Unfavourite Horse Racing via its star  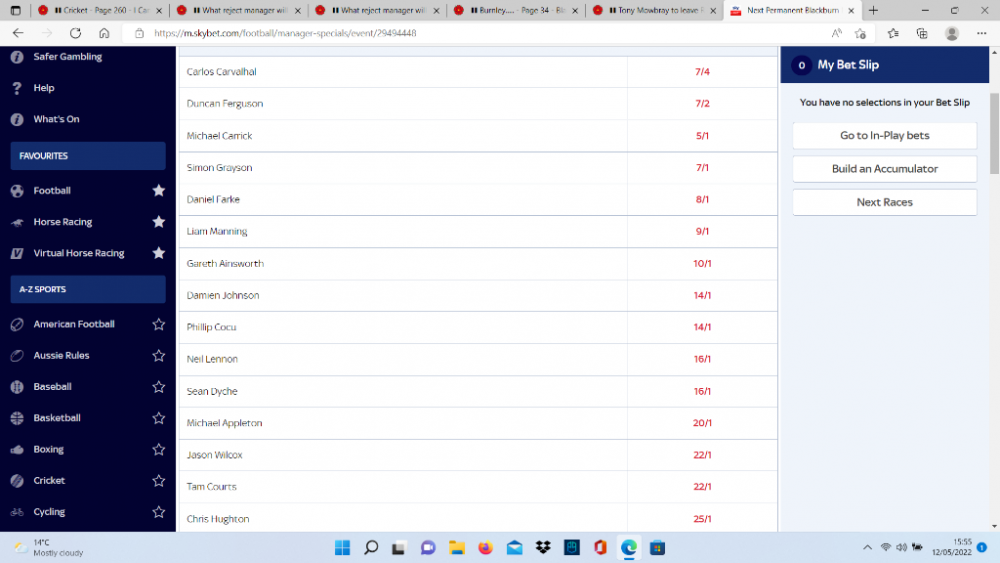[x=159, y=221]
